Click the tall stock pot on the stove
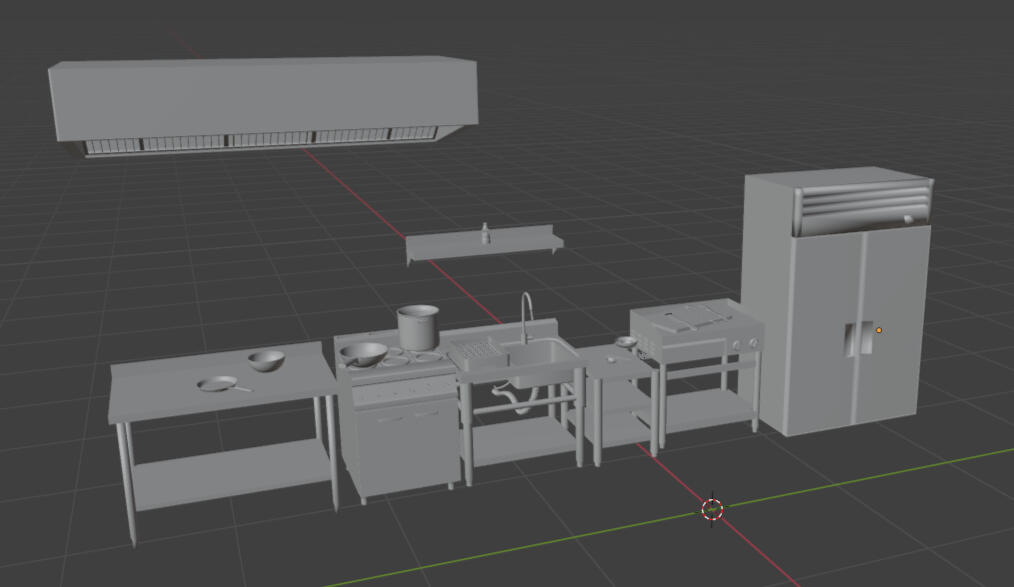 (418, 327)
